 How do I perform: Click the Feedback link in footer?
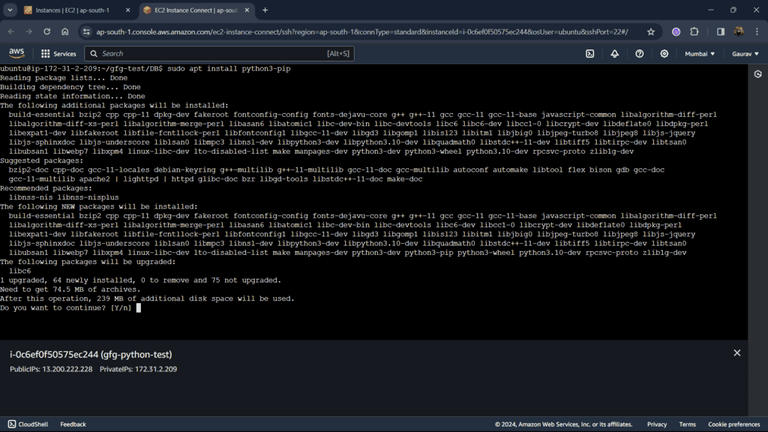(73, 424)
